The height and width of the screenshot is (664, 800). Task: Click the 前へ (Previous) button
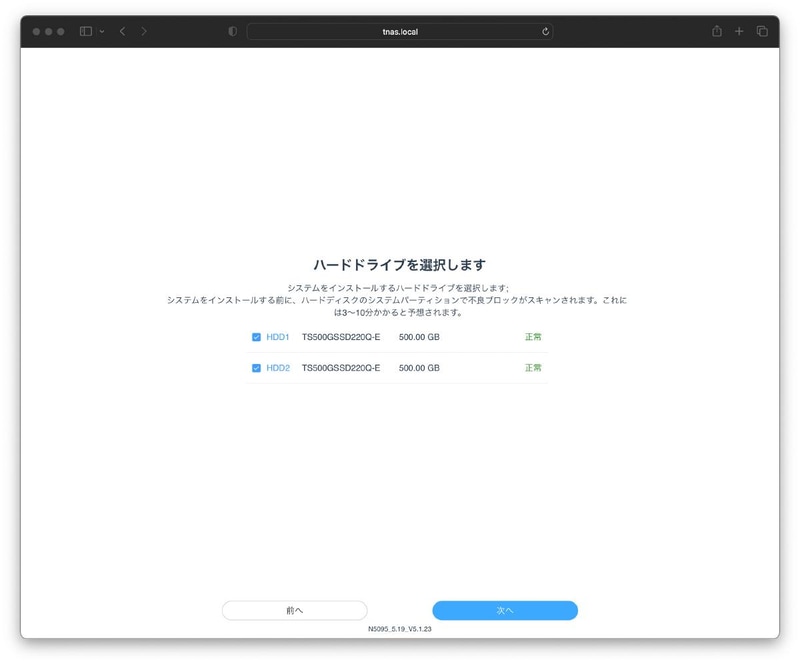pos(295,610)
